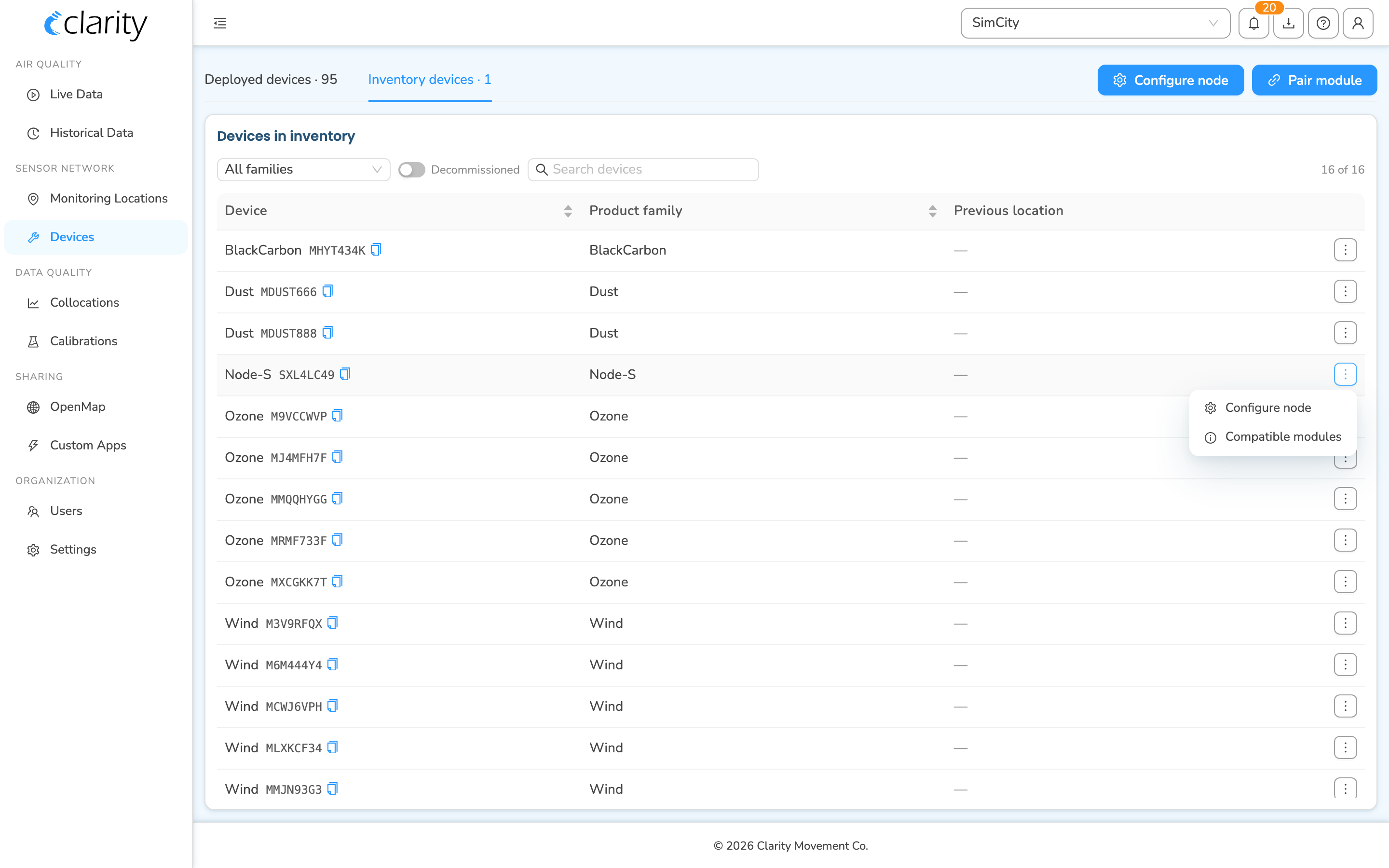Open actions menu for Dust MDUST888 row
Image resolution: width=1389 pixels, height=868 pixels.
1346,333
